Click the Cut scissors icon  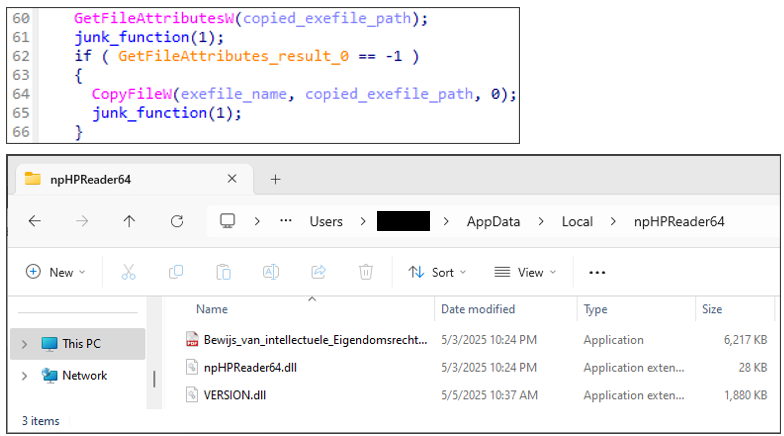point(129,272)
